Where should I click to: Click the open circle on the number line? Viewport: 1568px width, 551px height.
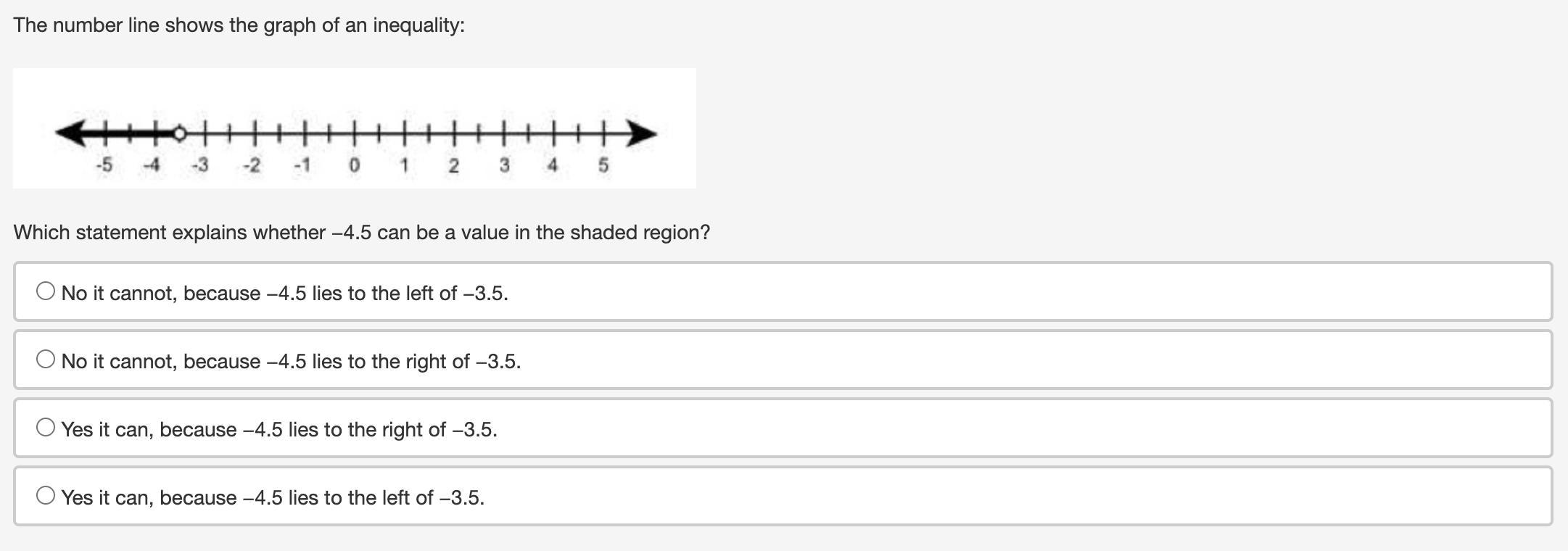(180, 133)
